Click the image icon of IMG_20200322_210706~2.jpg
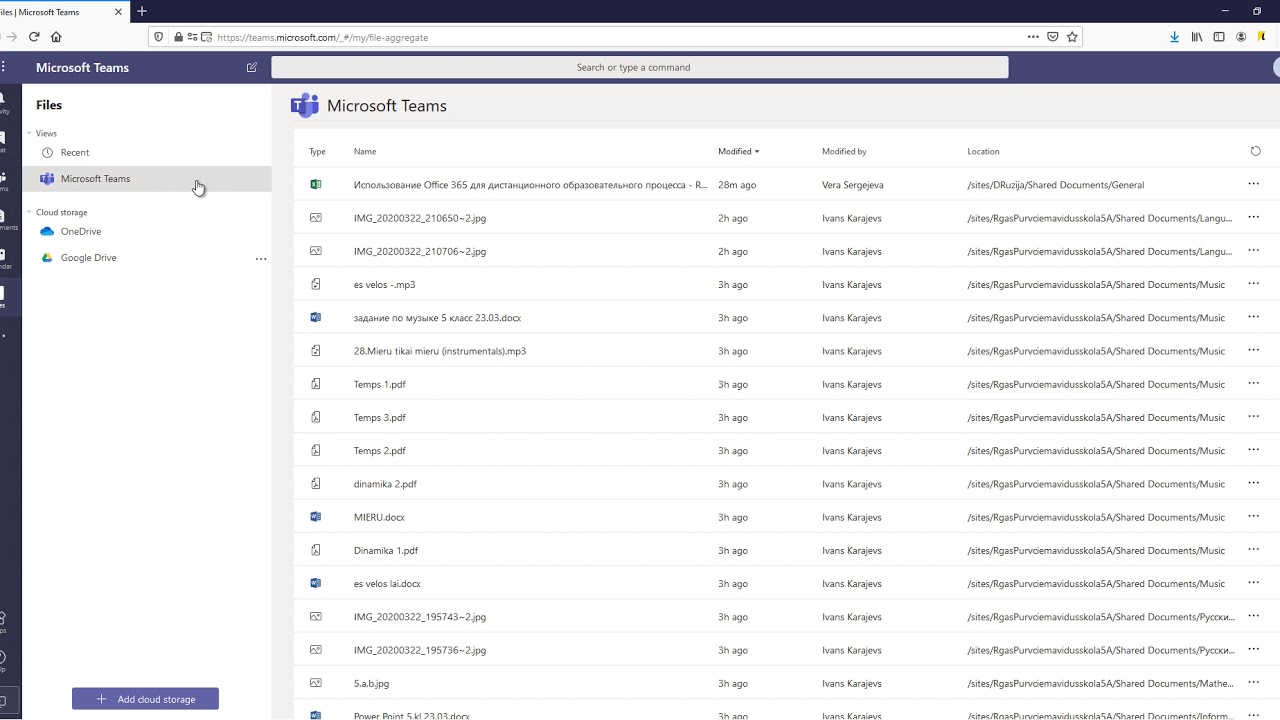 pos(316,251)
